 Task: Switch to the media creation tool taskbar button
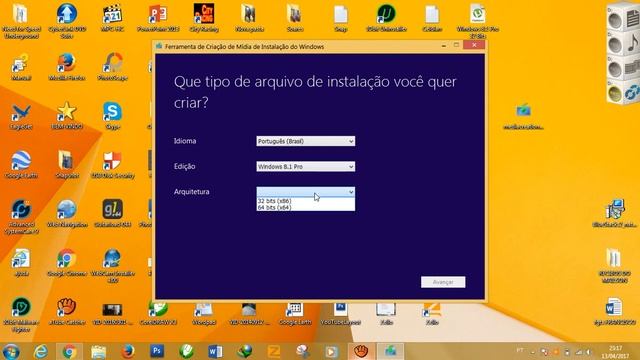click(391, 351)
